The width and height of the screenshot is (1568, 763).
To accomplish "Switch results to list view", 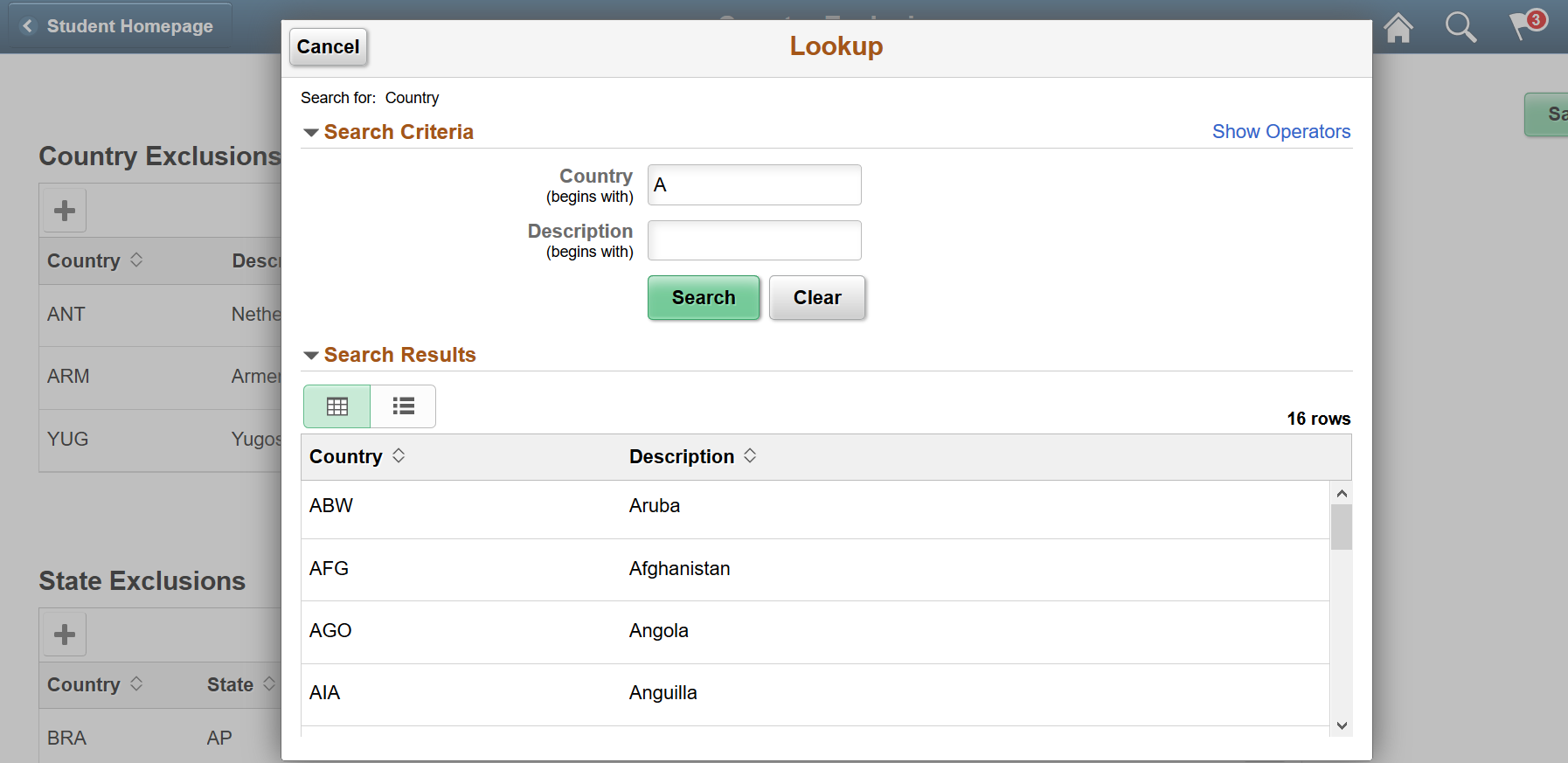I will [x=403, y=406].
